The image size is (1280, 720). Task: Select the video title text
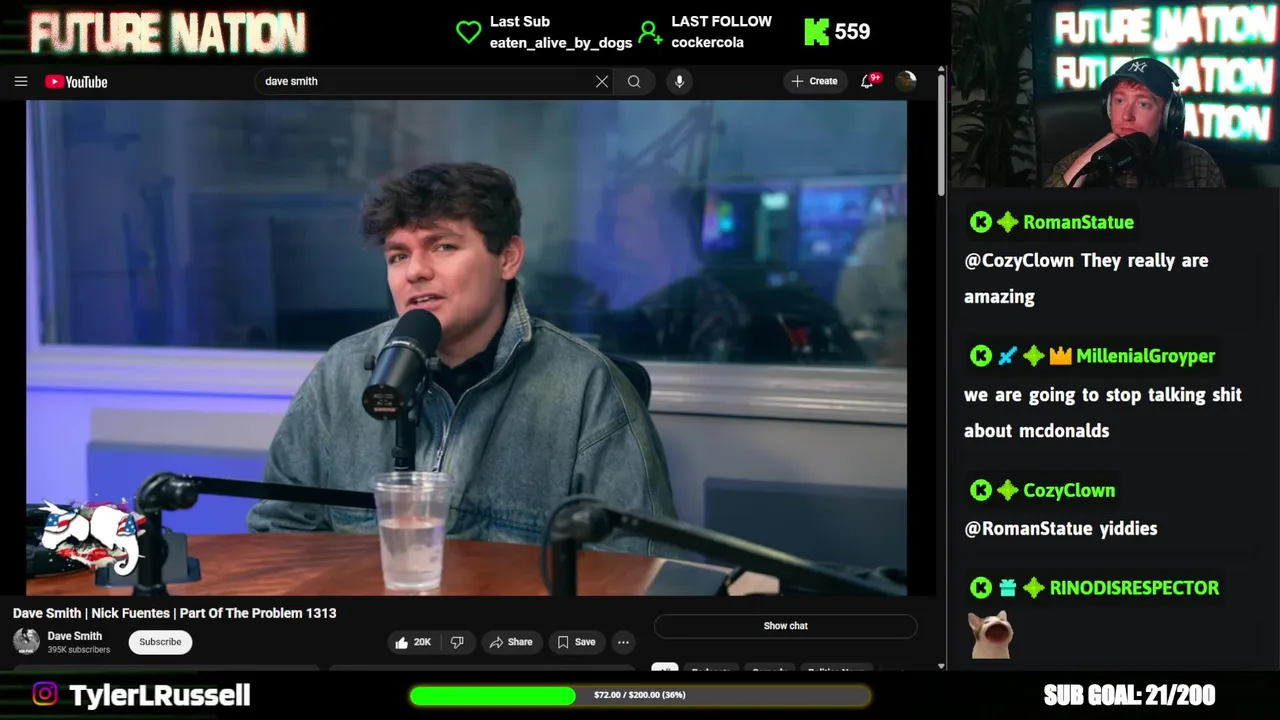click(174, 613)
